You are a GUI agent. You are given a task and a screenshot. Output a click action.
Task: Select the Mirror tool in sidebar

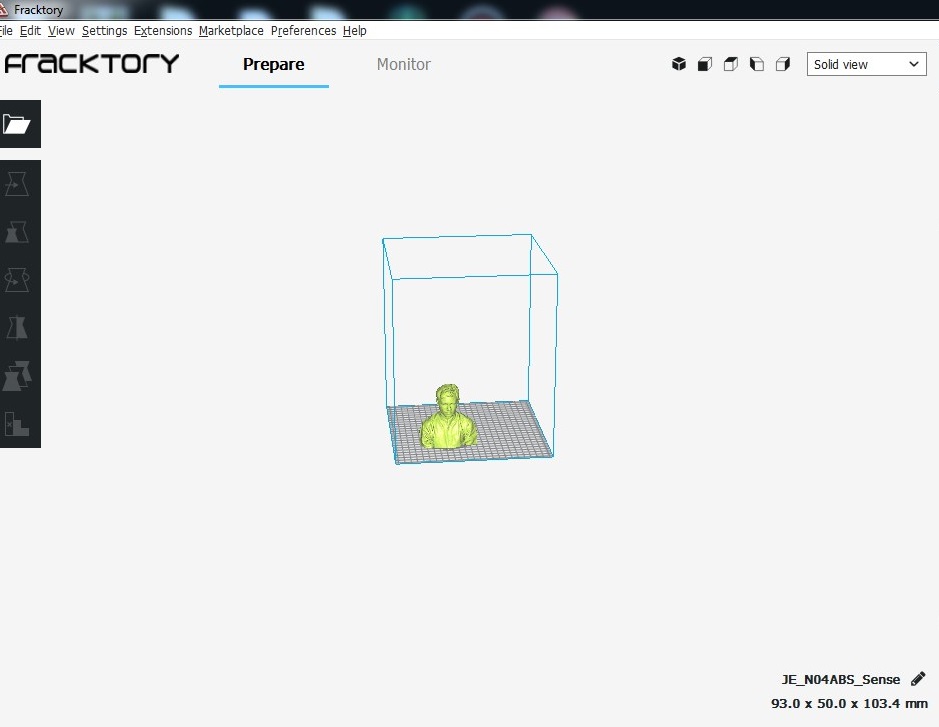[x=17, y=328]
